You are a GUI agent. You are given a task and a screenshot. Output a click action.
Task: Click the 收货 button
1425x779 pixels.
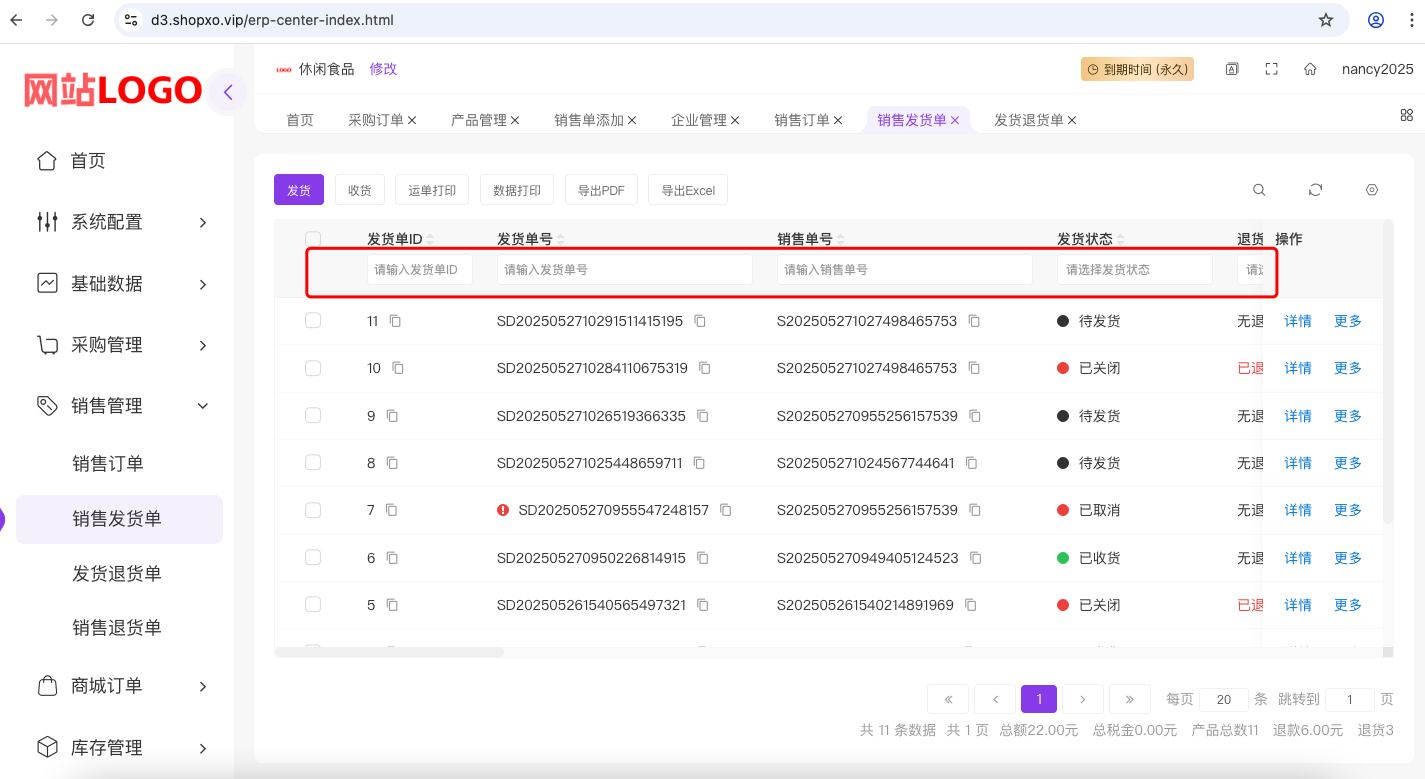pos(360,190)
